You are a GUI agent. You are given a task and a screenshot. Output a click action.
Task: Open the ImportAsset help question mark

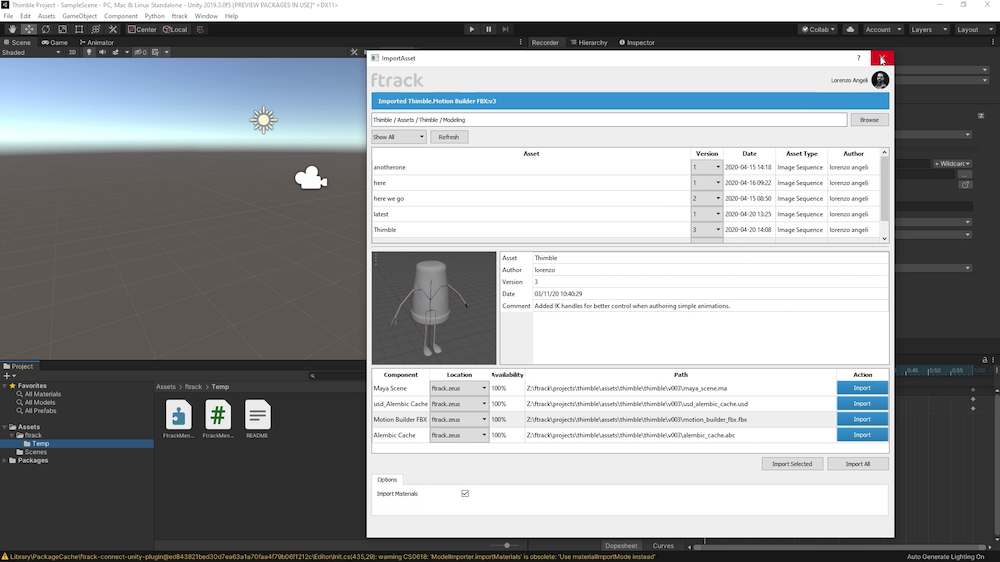pos(858,58)
